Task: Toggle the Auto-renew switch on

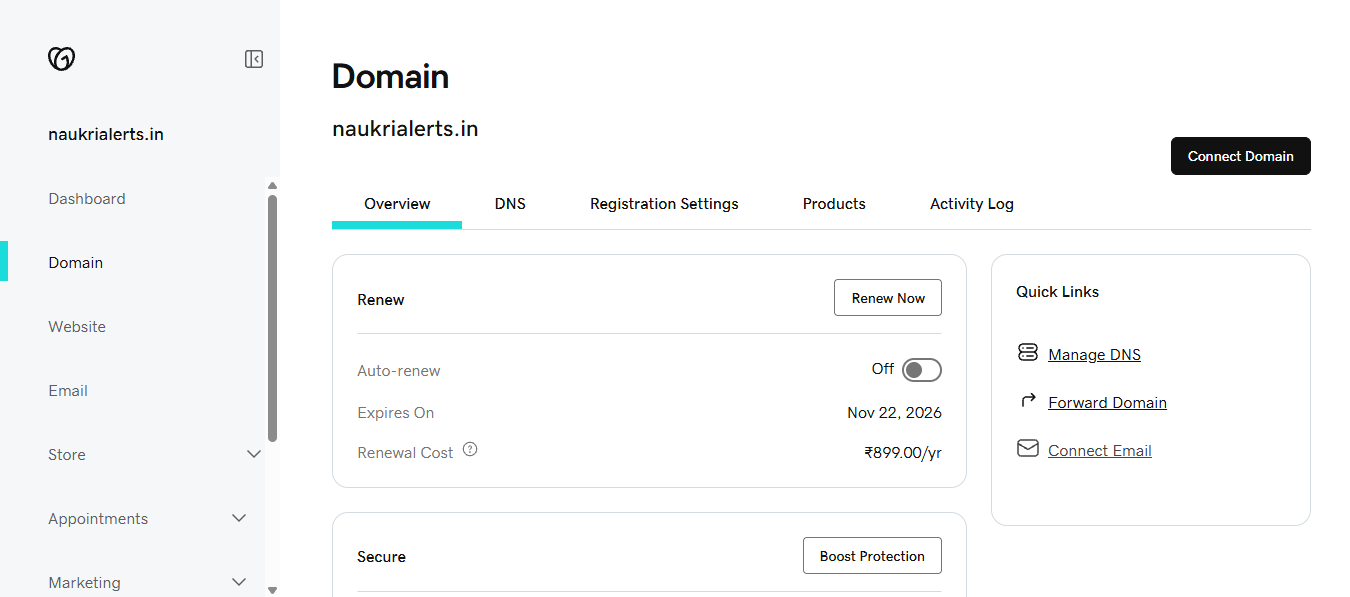Action: (x=921, y=370)
